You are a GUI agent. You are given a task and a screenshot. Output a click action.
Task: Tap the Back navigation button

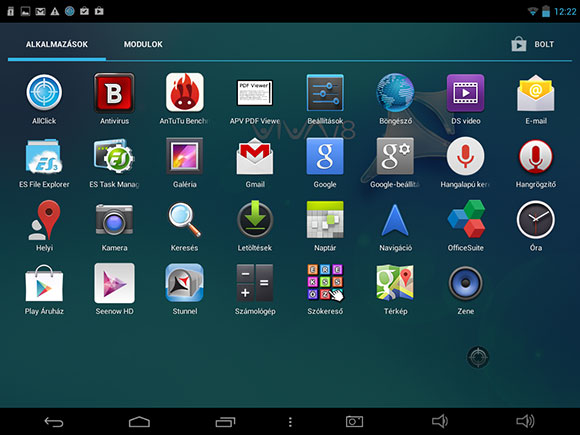[x=54, y=422]
